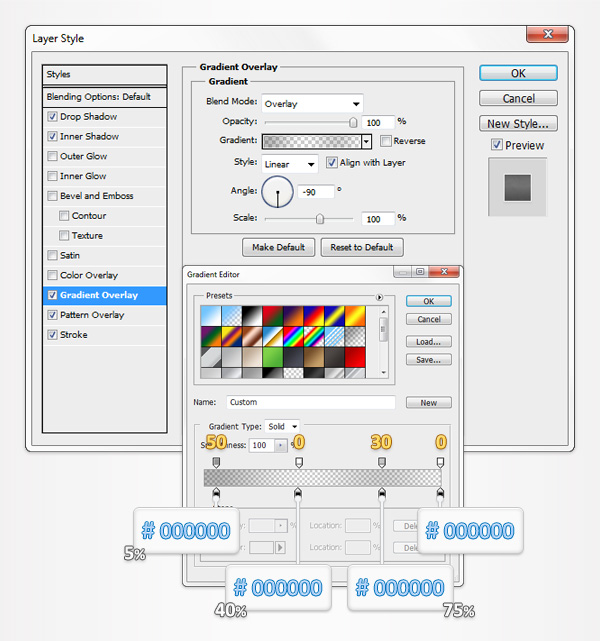Open Blending Options: Default in styles list

98,97
